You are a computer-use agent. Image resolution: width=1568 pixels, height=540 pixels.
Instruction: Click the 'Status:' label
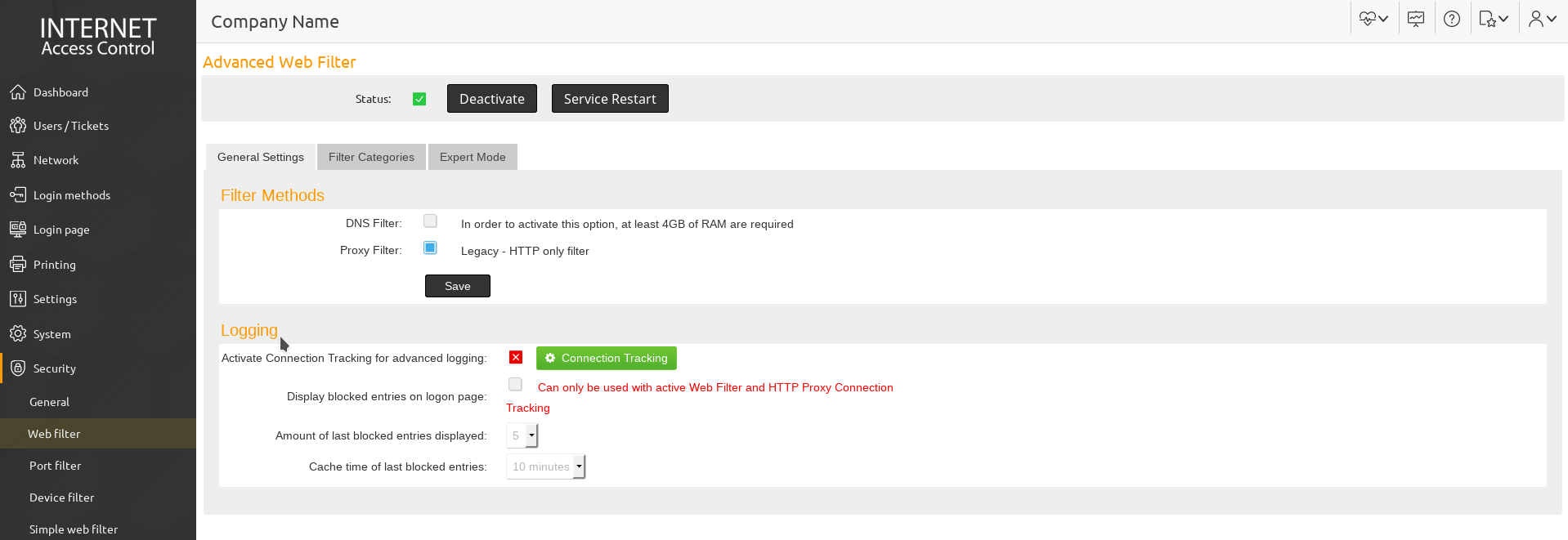(374, 99)
